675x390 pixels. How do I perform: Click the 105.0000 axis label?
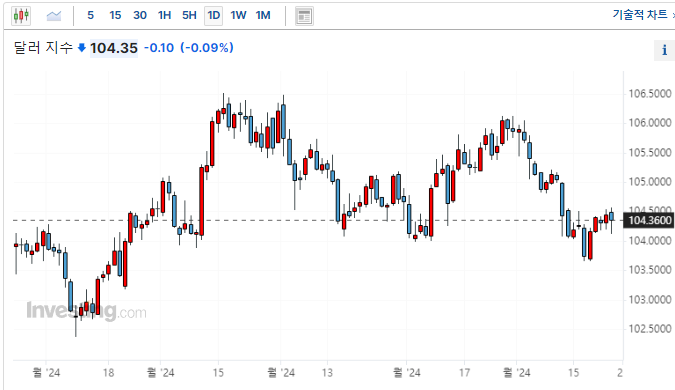pos(650,182)
